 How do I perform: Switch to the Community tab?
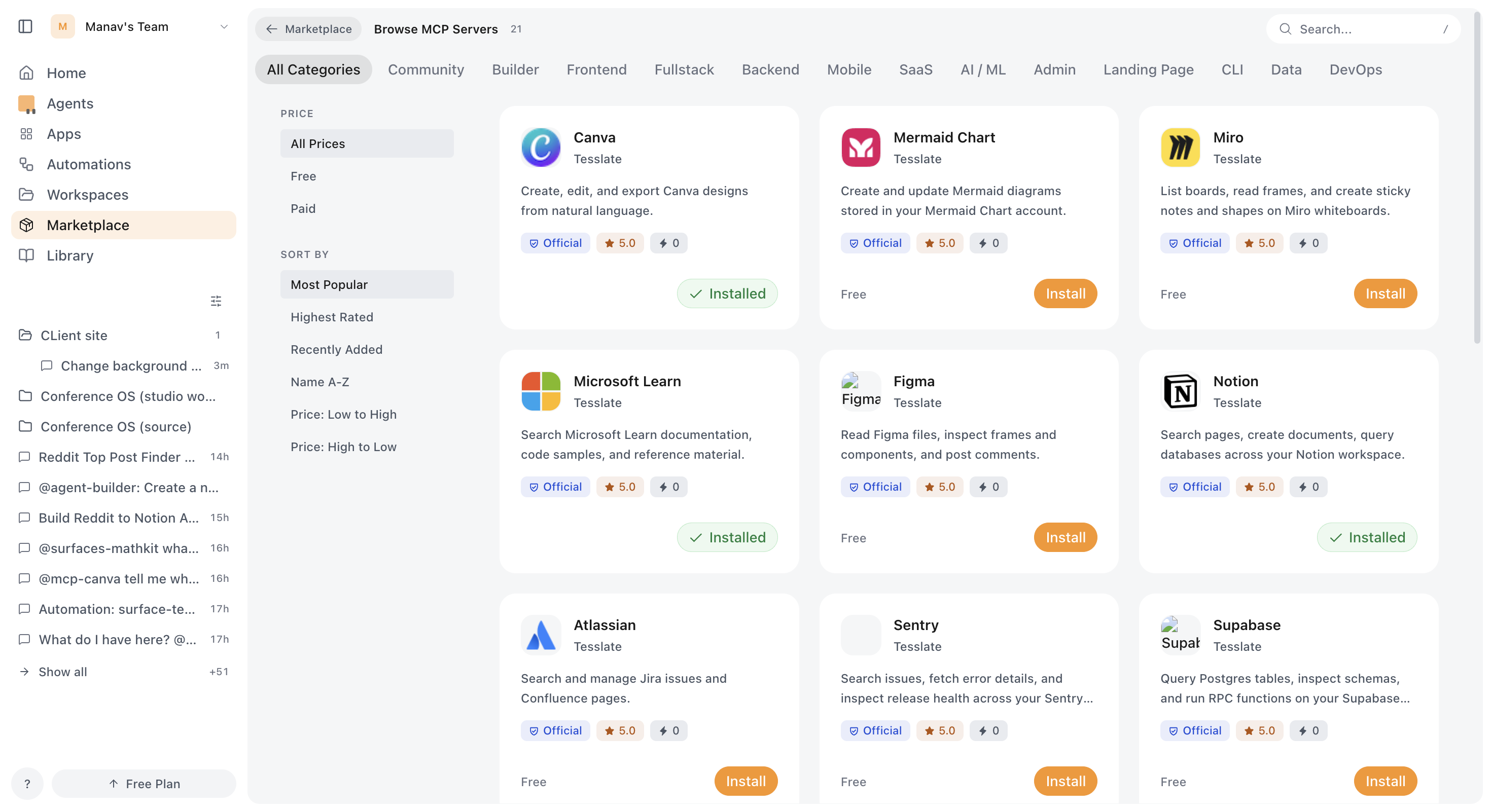tap(425, 69)
